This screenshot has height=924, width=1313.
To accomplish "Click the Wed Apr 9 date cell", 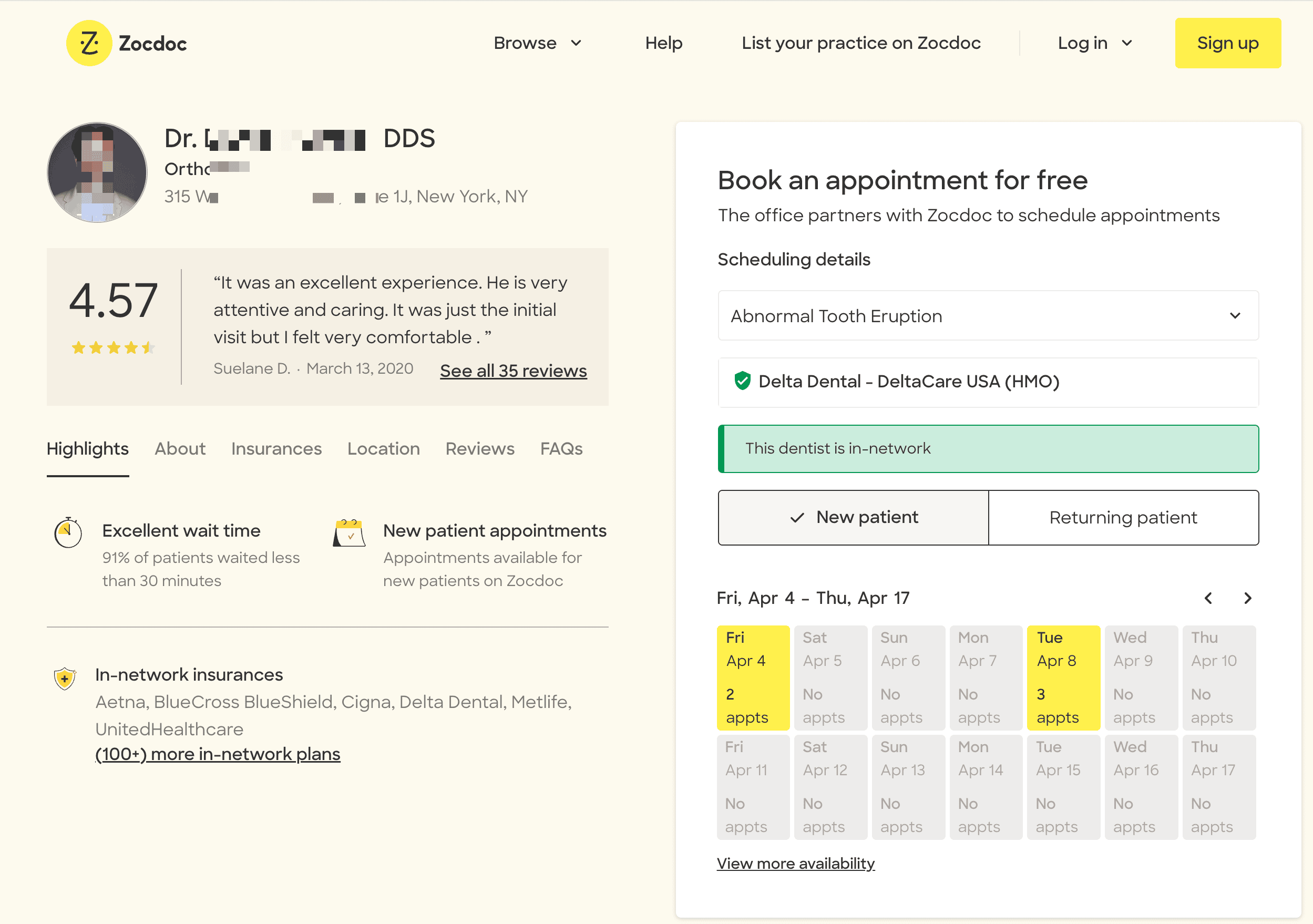I will pyautogui.click(x=1141, y=677).
